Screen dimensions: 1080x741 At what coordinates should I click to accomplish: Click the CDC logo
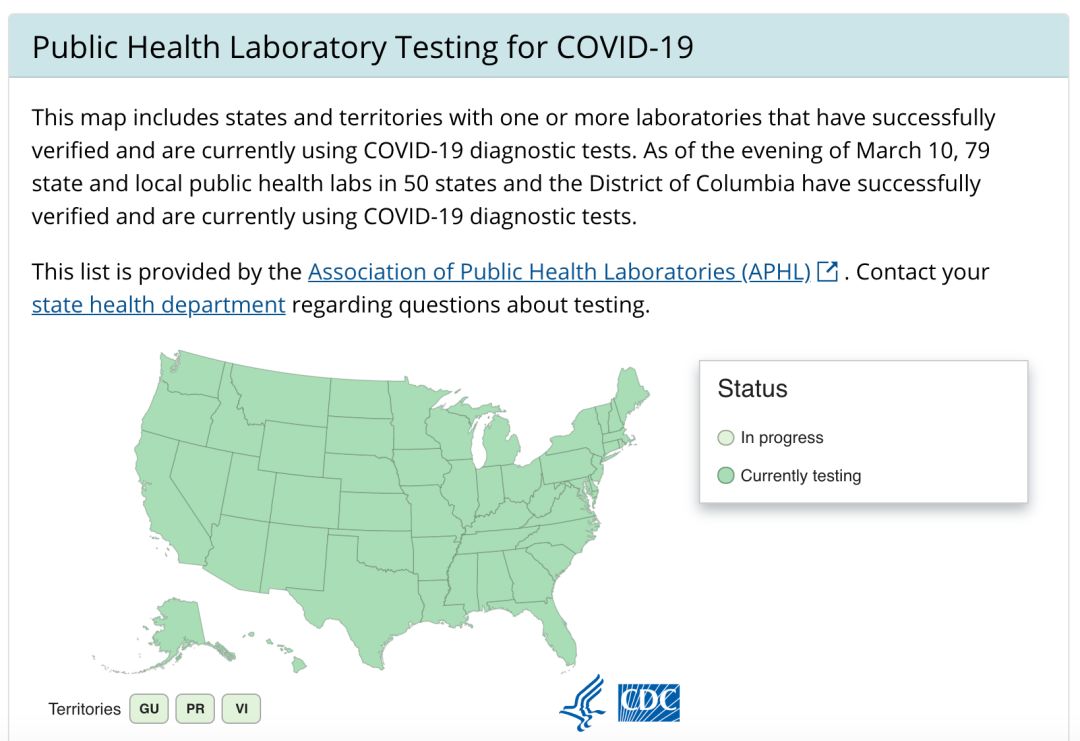(648, 702)
